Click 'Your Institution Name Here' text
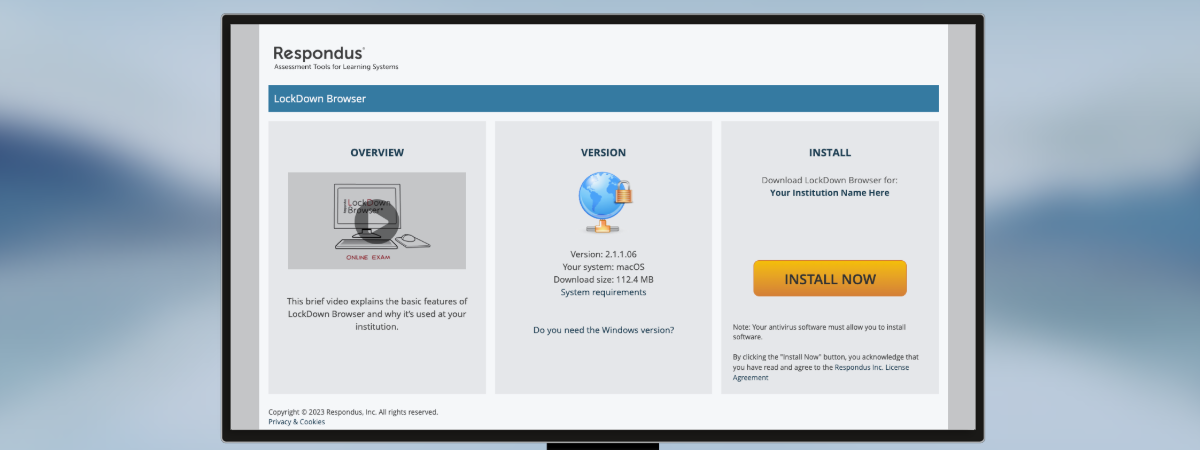1200x450 pixels. [x=830, y=193]
